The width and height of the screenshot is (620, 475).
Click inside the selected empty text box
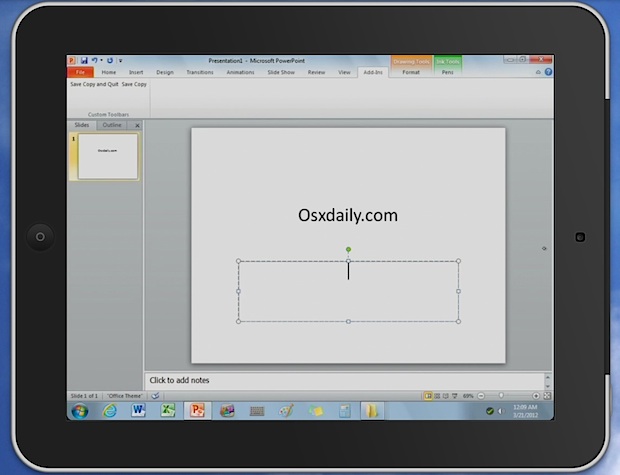(348, 291)
